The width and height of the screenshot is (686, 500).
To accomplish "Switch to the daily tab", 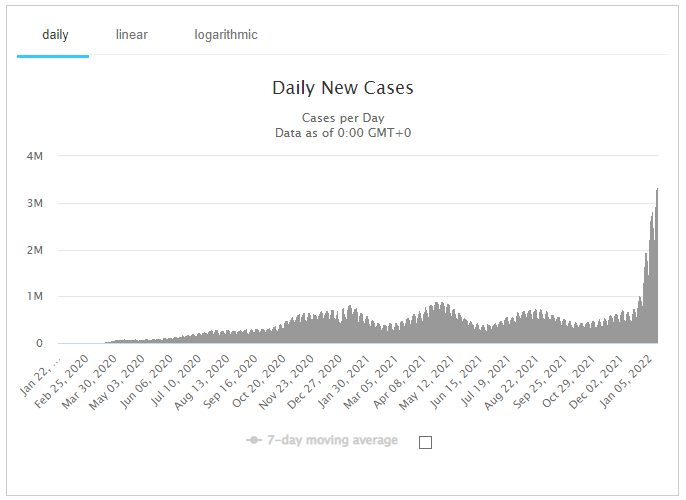I will [x=55, y=35].
